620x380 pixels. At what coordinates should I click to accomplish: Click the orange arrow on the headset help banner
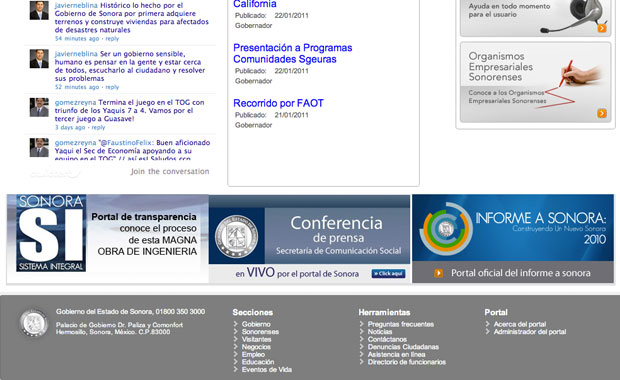click(601, 28)
